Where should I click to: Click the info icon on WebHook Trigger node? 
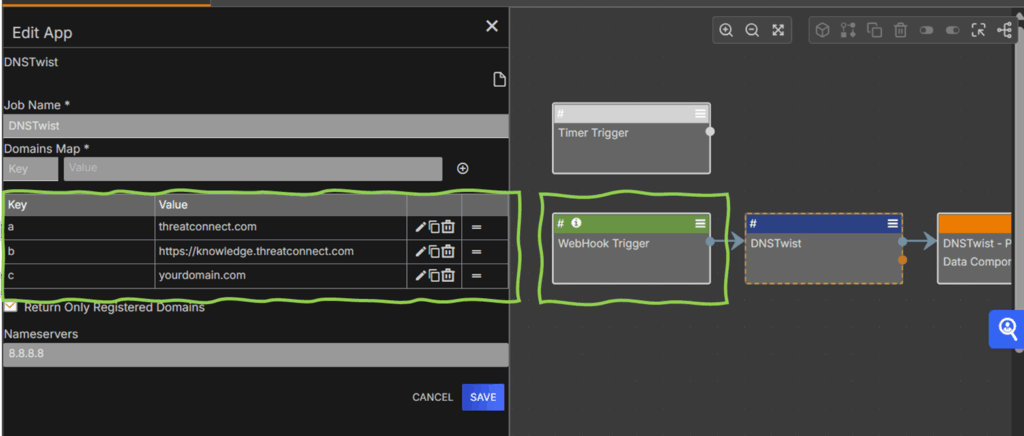pos(576,223)
